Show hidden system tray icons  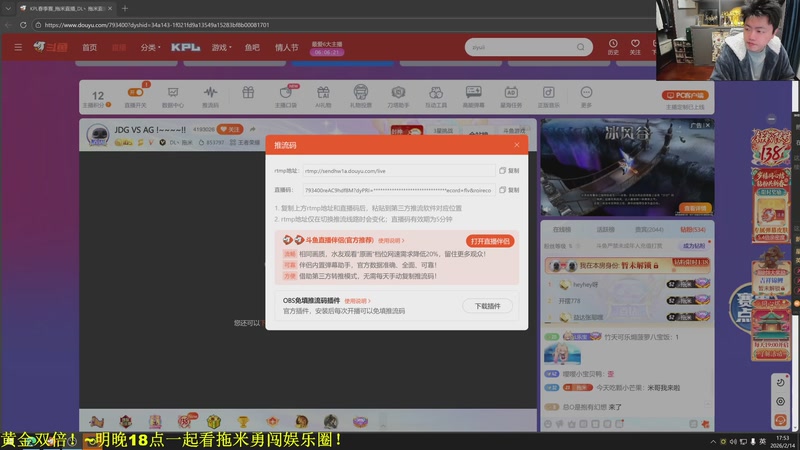(713, 442)
